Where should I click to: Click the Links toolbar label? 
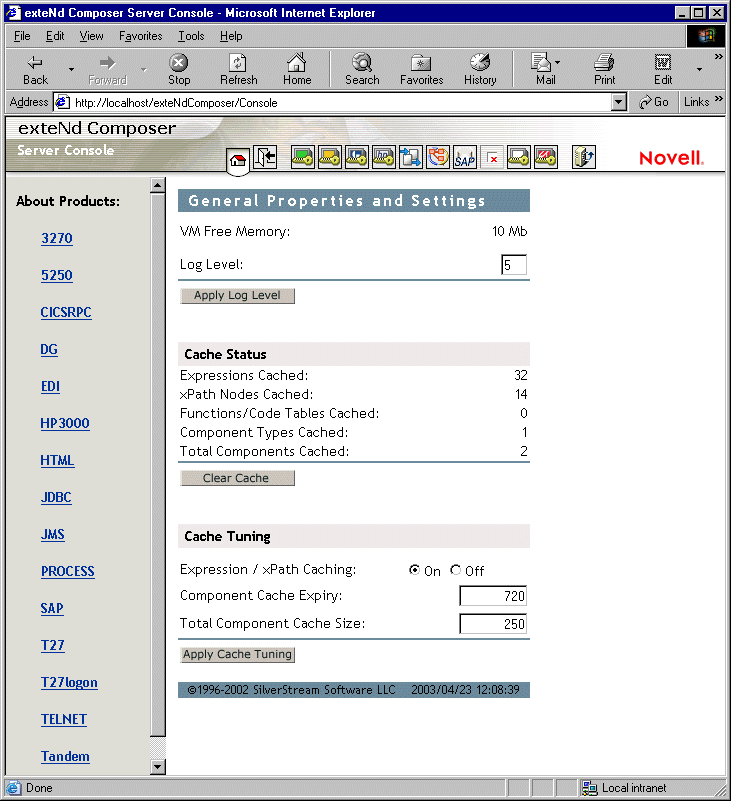[696, 102]
